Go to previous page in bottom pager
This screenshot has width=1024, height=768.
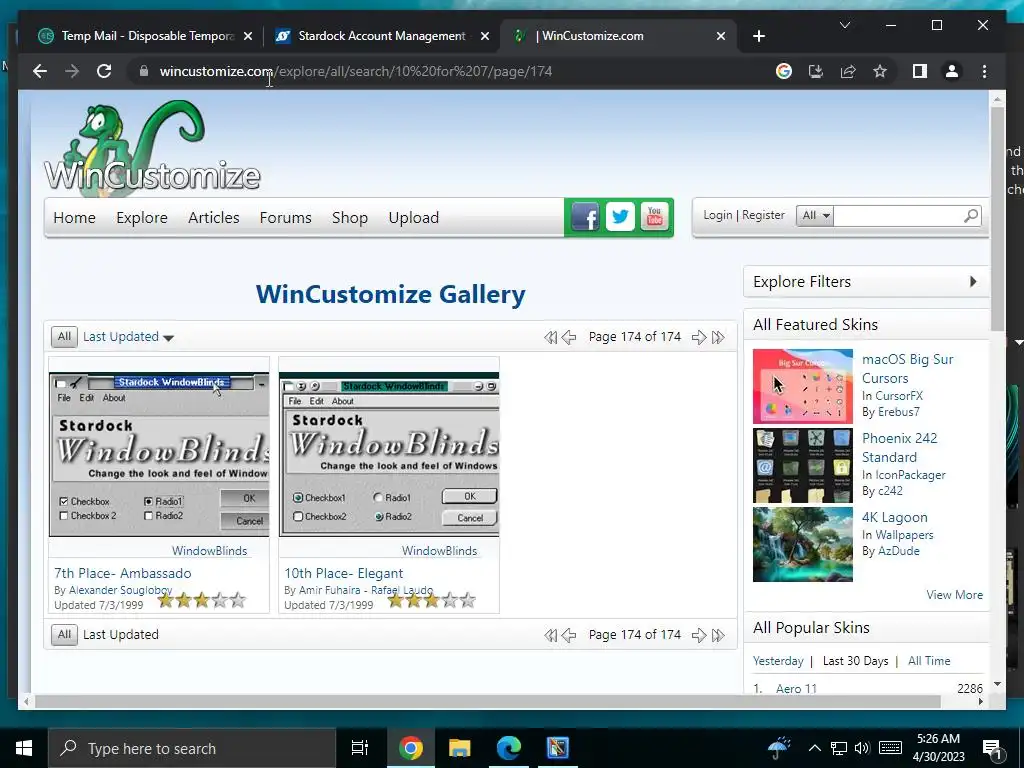tap(569, 635)
